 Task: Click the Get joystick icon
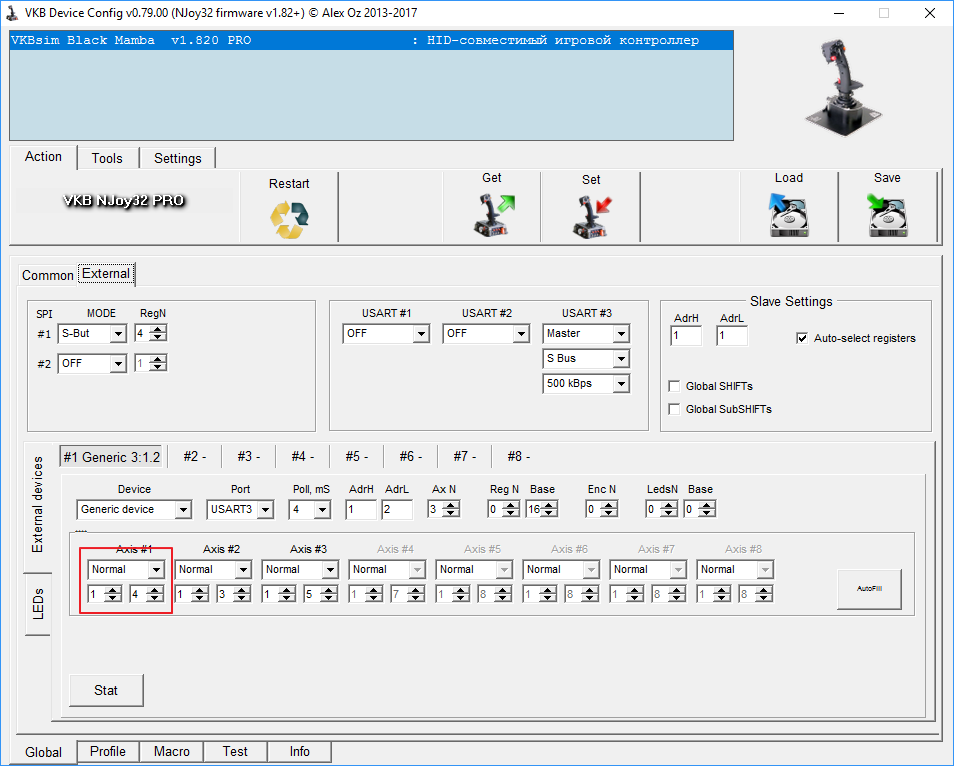[493, 215]
